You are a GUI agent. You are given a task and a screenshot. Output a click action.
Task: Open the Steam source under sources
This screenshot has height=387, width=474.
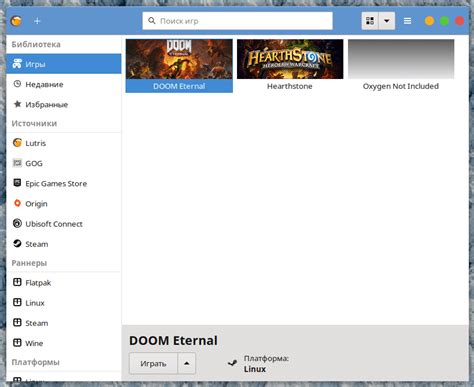point(64,244)
